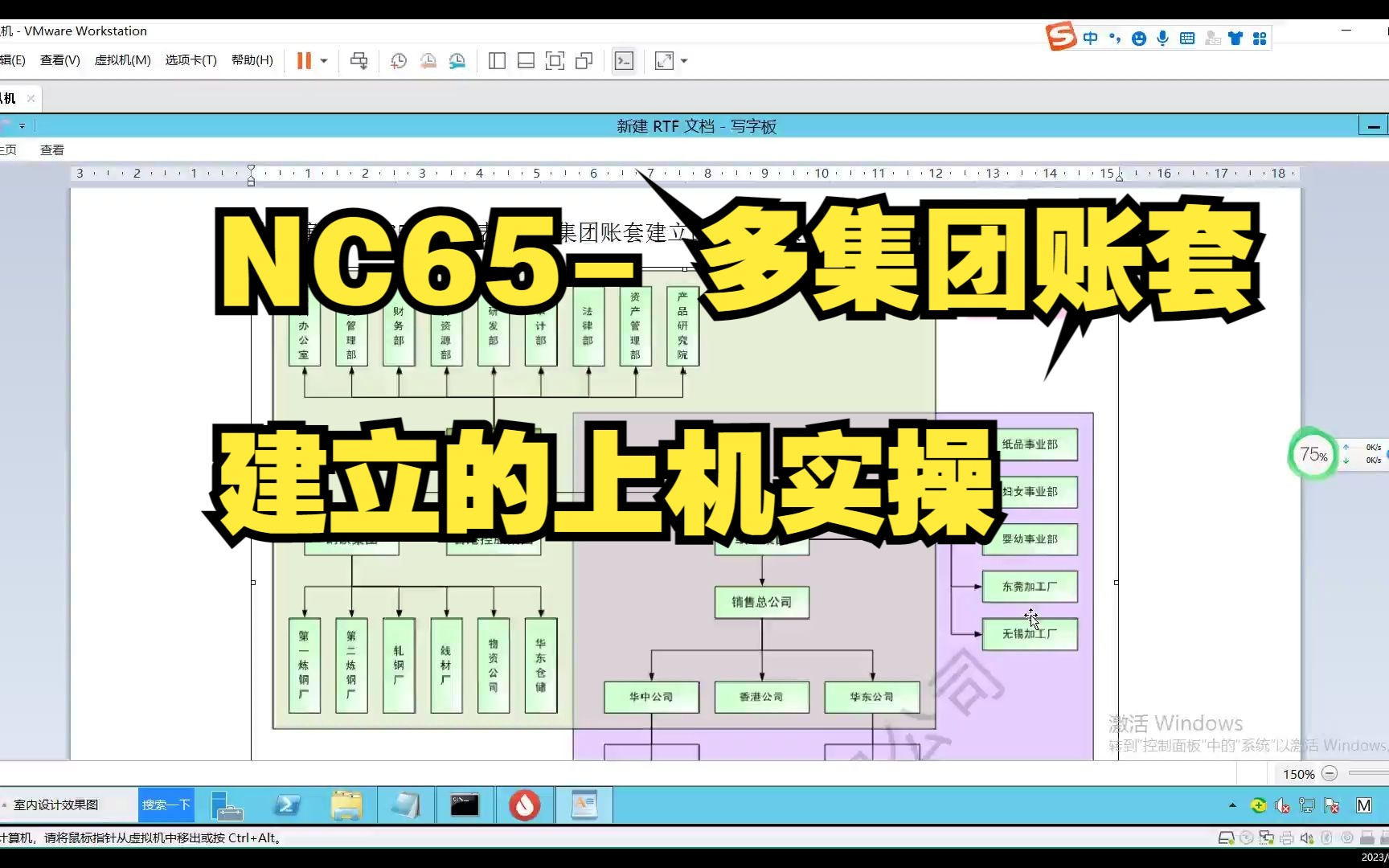Click the VMware hard disk status icon

(x=1226, y=838)
